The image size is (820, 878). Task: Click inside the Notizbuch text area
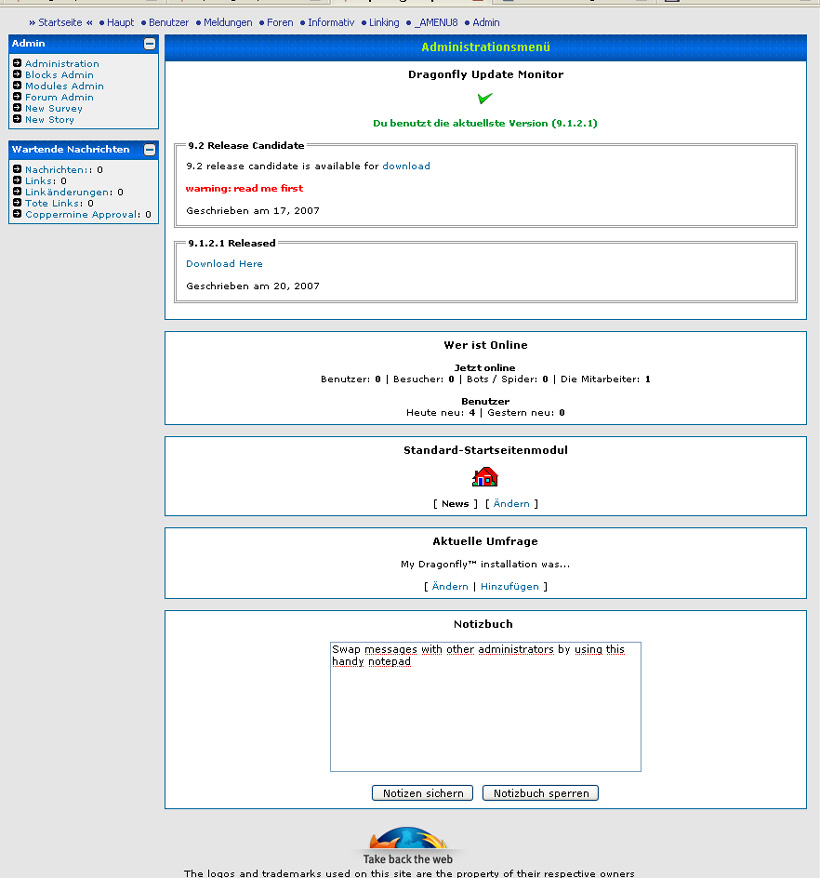pos(486,707)
